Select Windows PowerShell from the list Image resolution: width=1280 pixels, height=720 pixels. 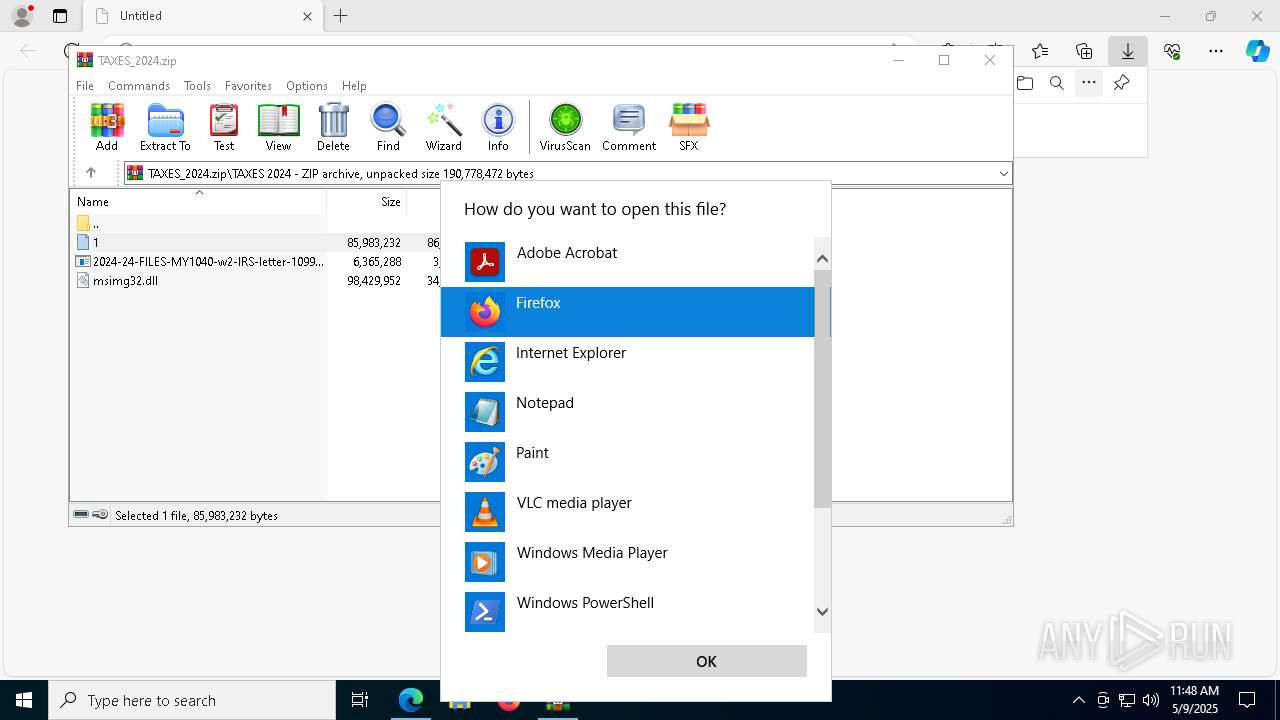[x=628, y=612]
